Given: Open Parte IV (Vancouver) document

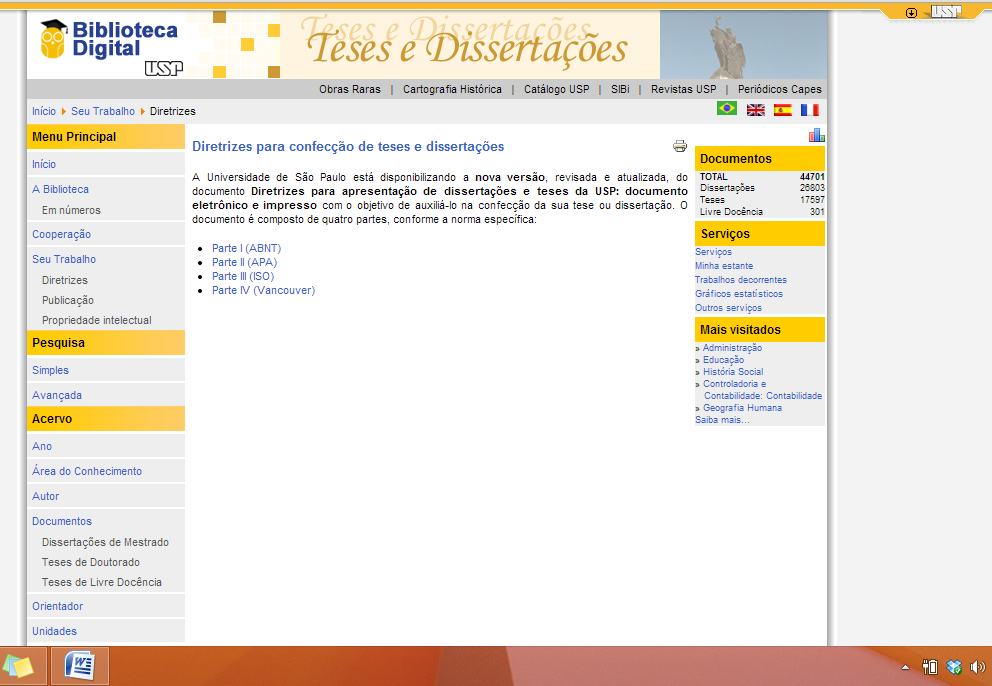Looking at the screenshot, I should click(263, 290).
